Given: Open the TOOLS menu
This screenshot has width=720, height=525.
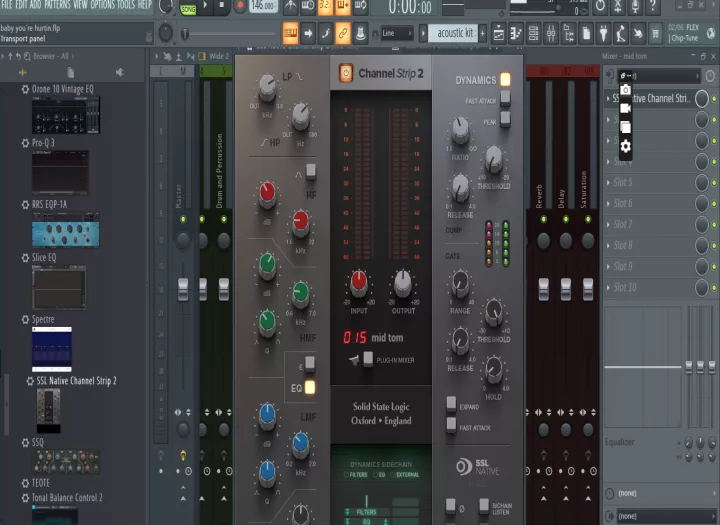Looking at the screenshot, I should coord(126,5).
